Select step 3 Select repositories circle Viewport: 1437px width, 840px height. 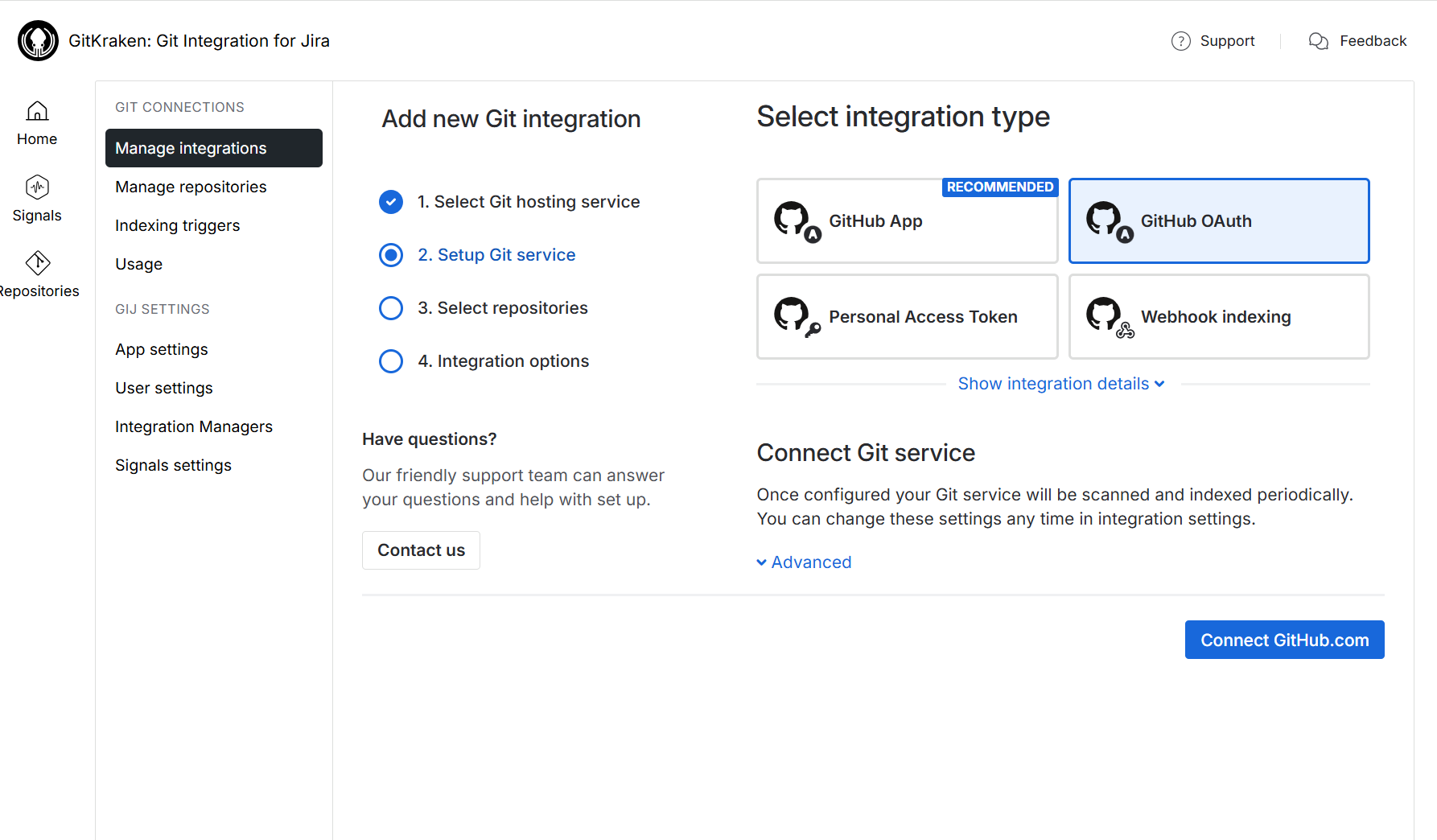tap(391, 308)
